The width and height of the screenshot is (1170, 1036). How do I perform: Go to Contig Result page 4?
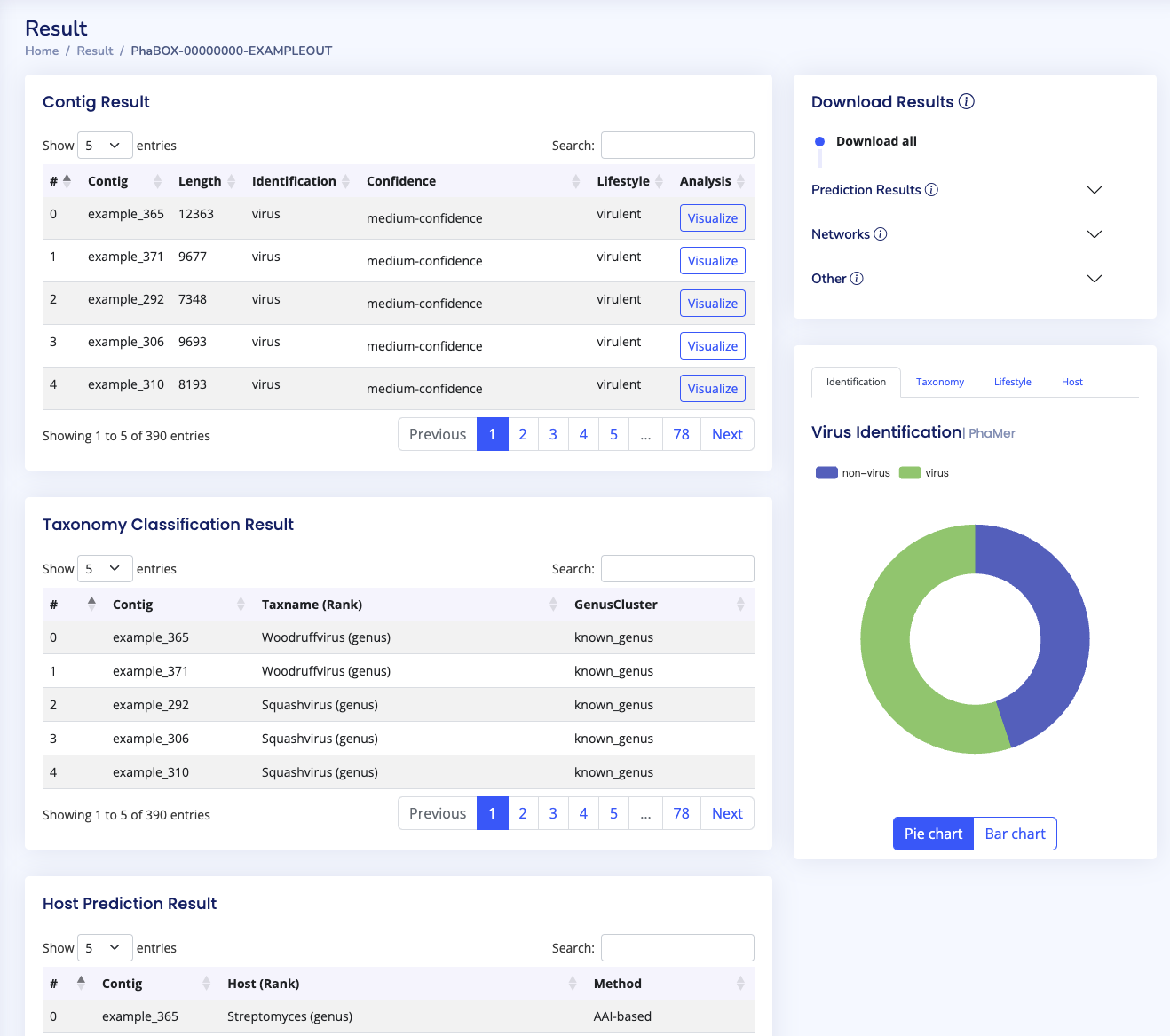[583, 434]
